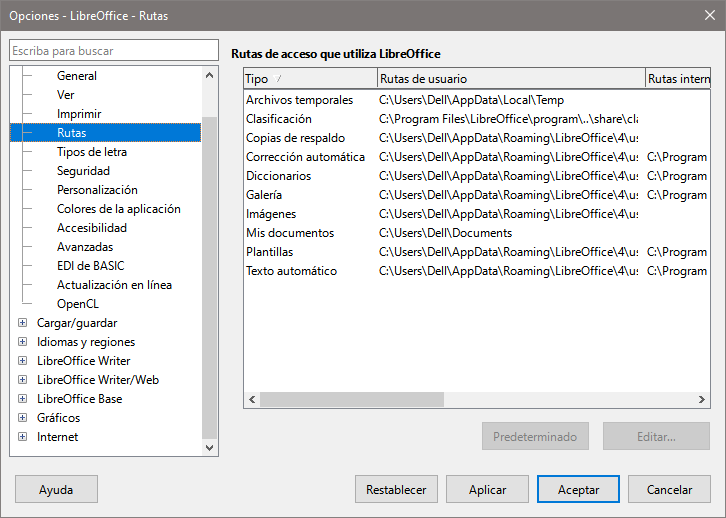
Task: Click the Predeterminado button
Action: pos(535,436)
